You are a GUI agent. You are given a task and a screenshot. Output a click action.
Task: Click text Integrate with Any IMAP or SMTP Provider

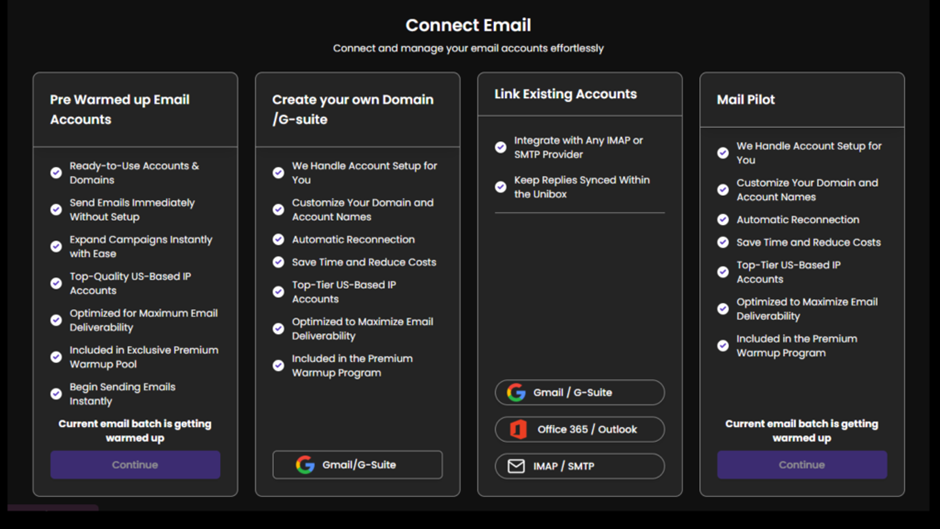point(578,147)
